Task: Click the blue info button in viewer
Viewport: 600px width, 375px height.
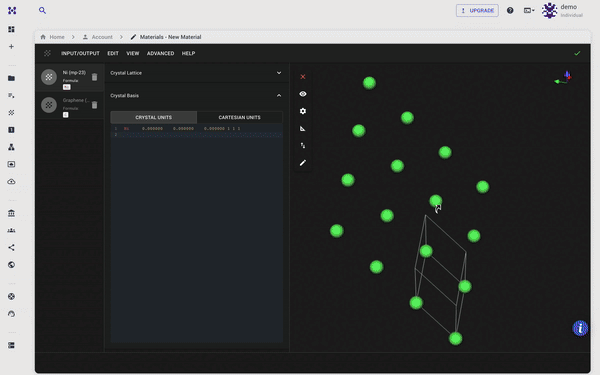Action: pos(580,328)
